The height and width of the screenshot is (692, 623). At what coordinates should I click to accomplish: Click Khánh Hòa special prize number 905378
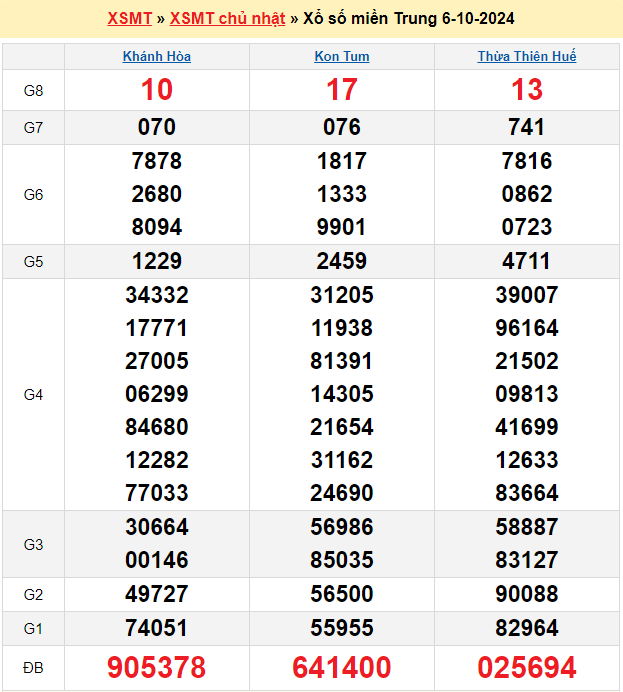[157, 667]
